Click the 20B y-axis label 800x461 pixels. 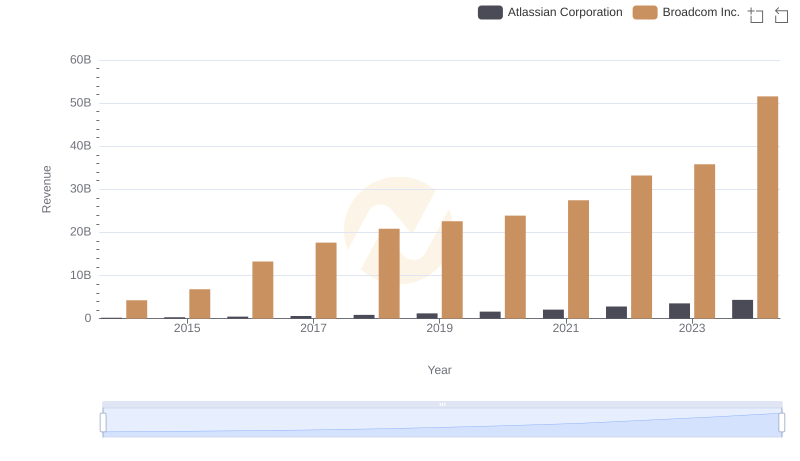pyautogui.click(x=81, y=232)
